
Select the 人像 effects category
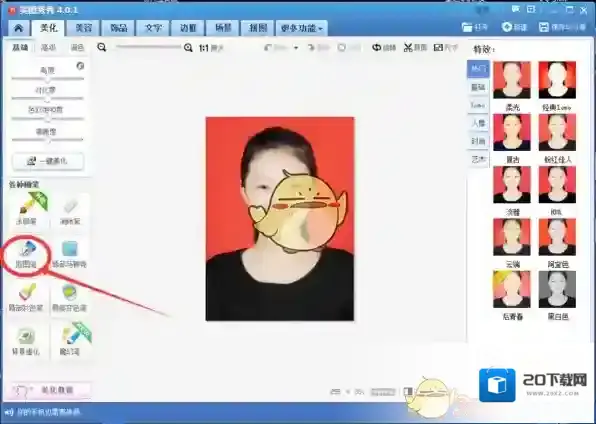coord(478,123)
